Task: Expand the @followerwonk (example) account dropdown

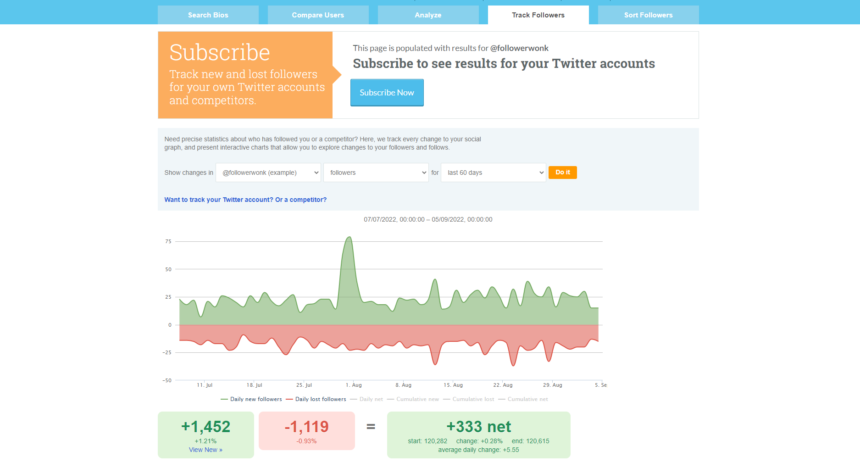Action: tap(269, 173)
